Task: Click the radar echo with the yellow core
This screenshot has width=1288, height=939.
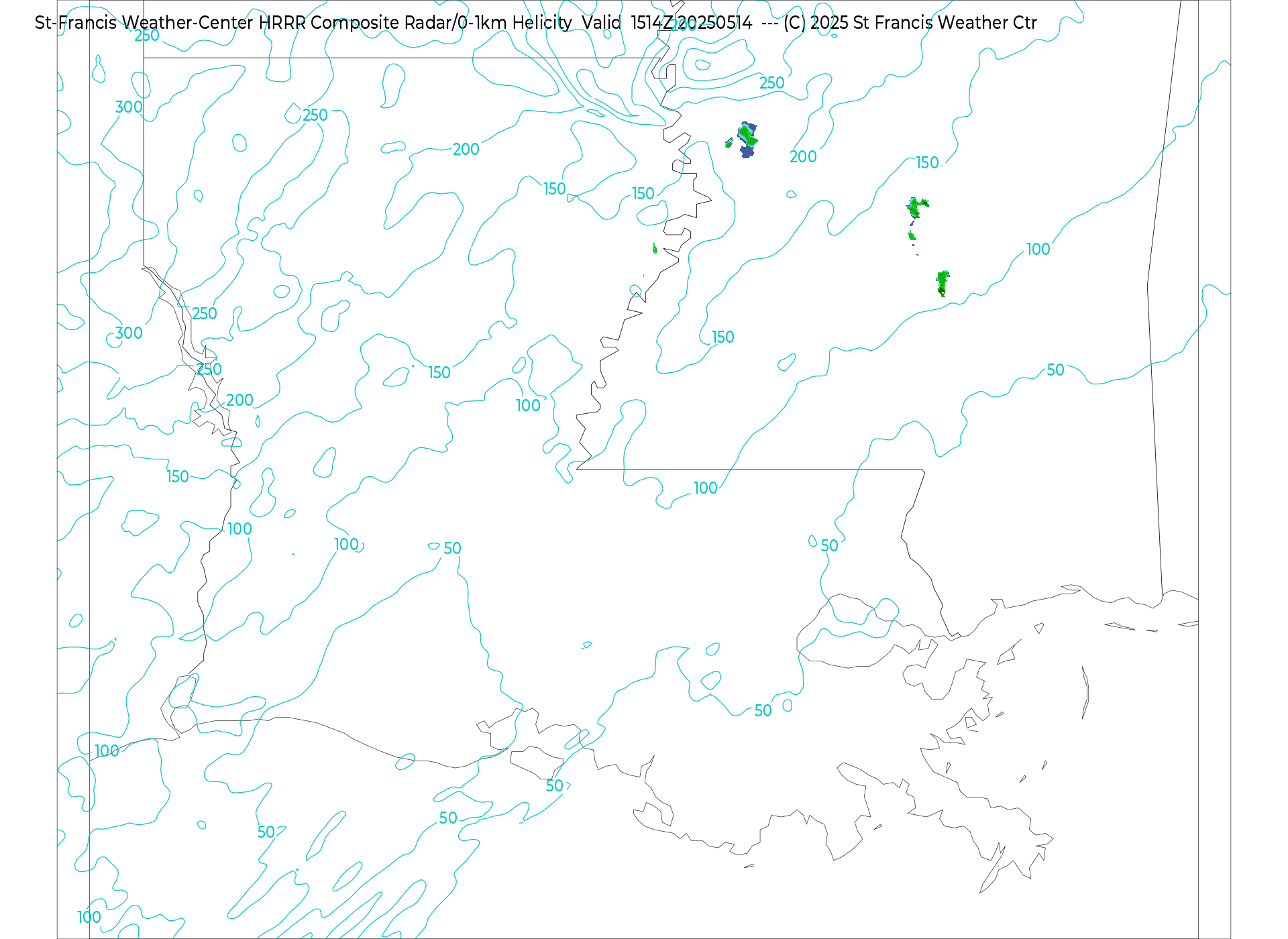Action: pos(943,284)
